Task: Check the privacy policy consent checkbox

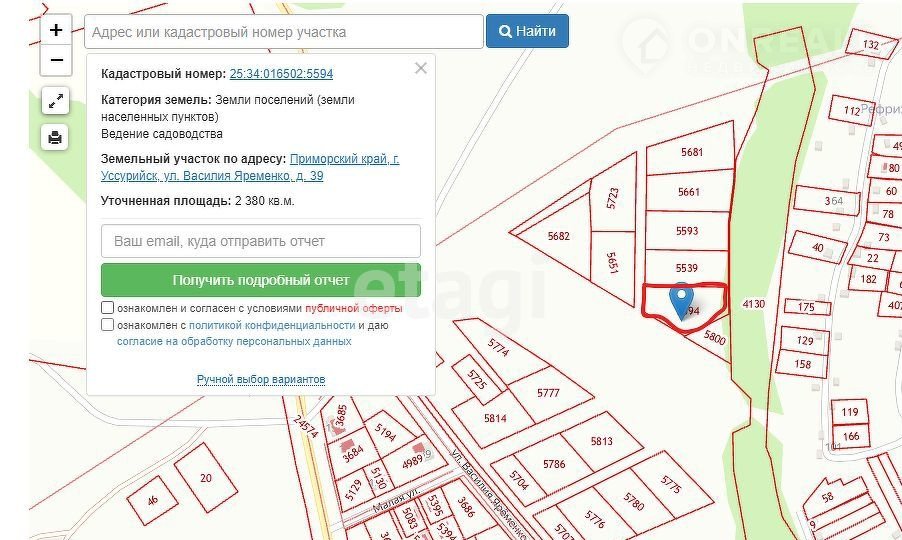Action: click(107, 325)
